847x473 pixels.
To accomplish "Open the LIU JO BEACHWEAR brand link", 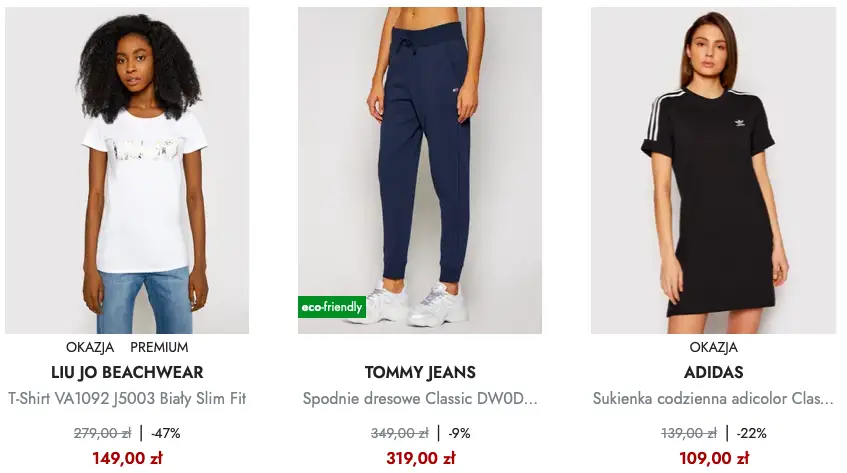I will coord(127,373).
